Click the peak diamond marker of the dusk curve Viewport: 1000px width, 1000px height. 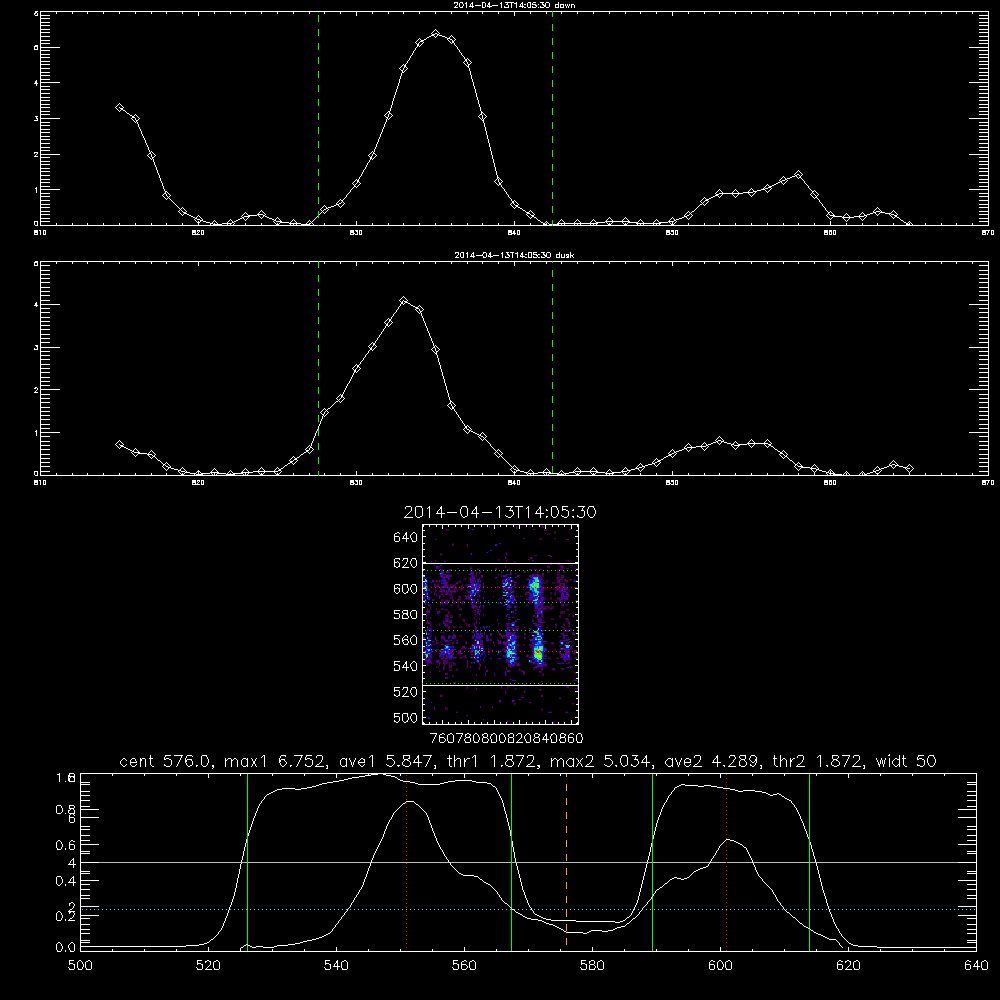click(404, 300)
